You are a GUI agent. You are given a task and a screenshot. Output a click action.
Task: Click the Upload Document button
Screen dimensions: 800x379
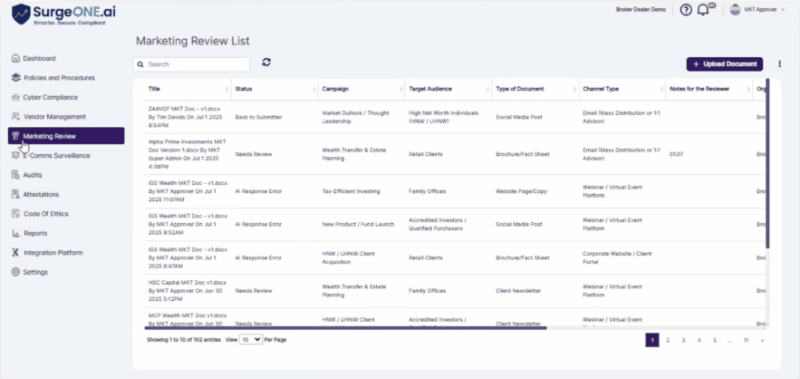724,64
